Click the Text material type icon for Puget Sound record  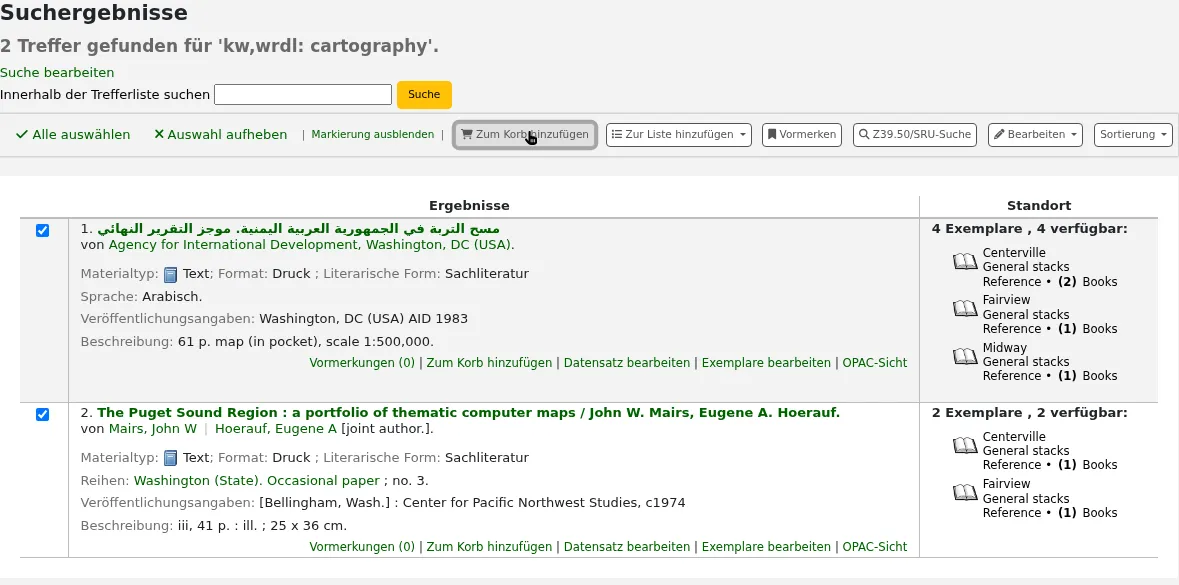pyautogui.click(x=171, y=459)
